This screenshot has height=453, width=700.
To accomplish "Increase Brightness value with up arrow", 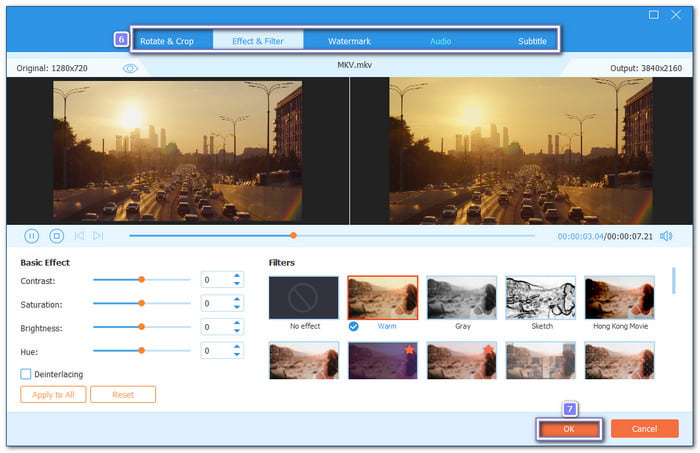I will pos(237,323).
